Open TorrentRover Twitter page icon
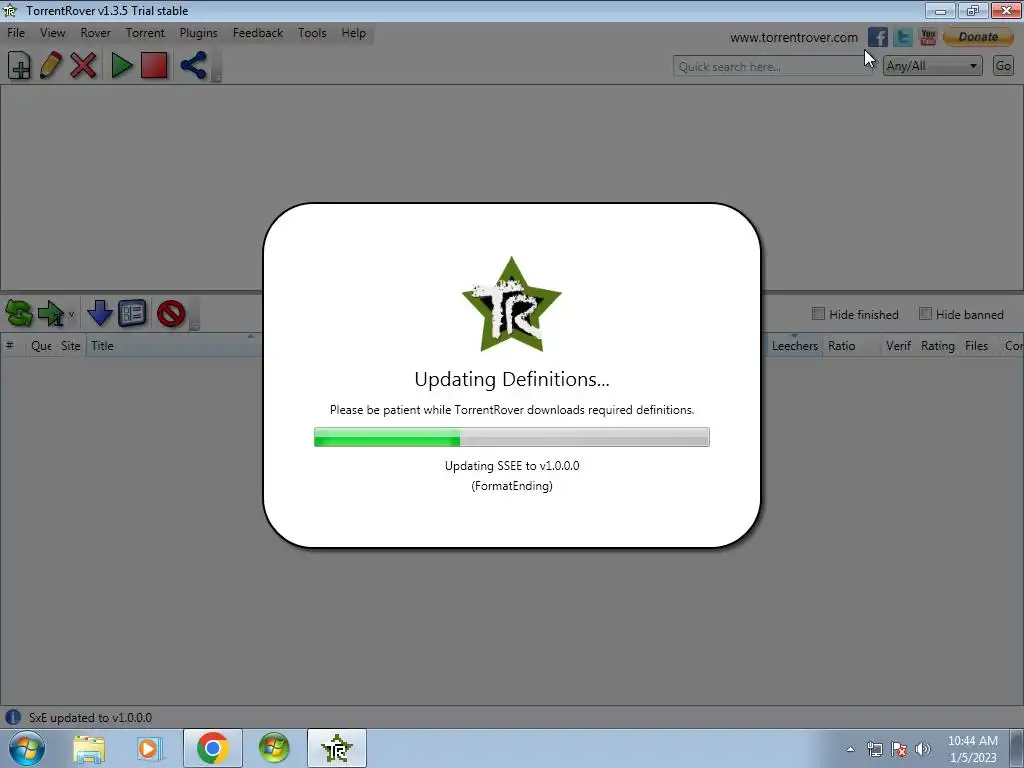 click(903, 37)
